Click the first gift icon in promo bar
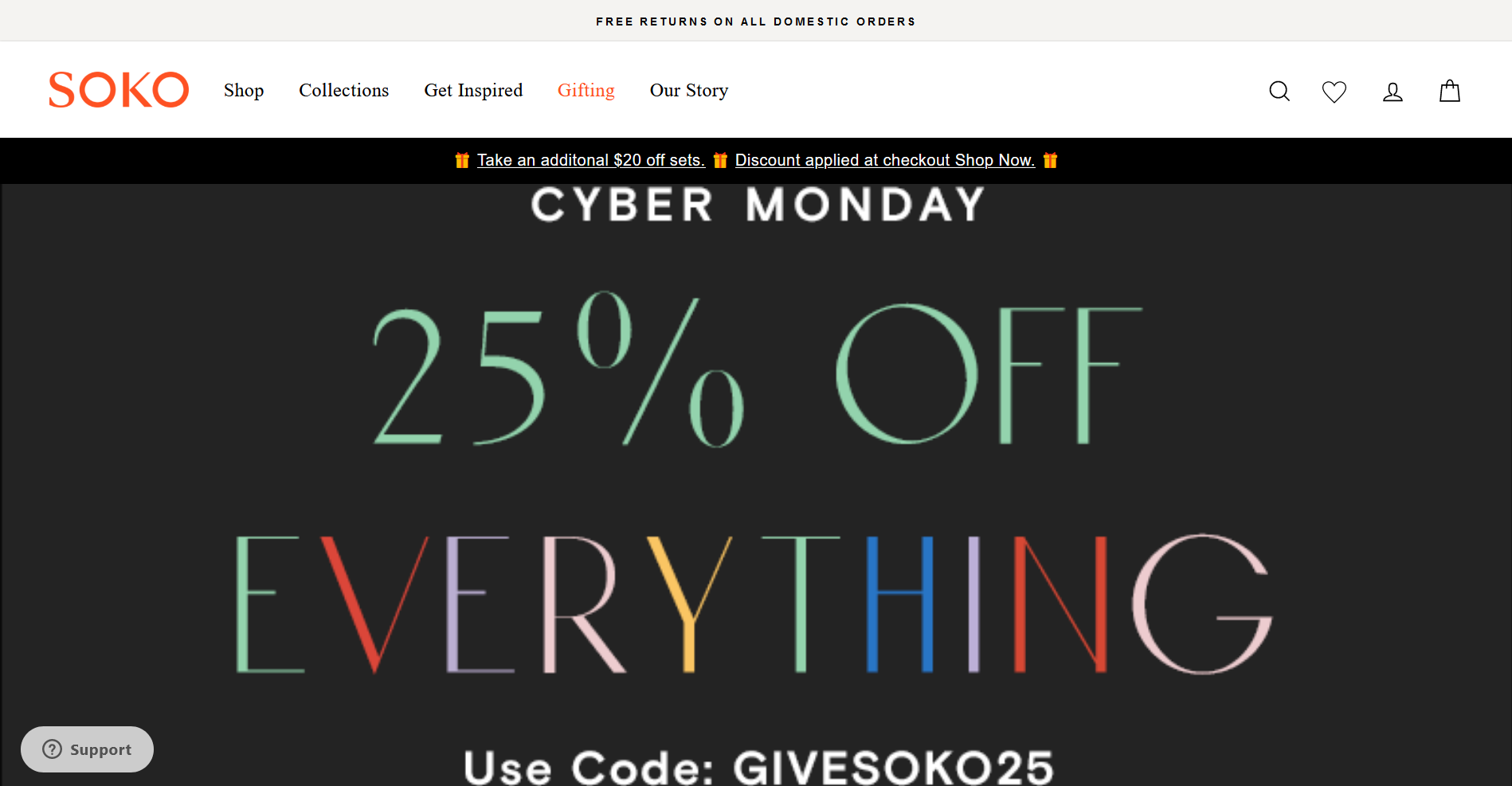The height and width of the screenshot is (786, 1512). click(x=462, y=160)
